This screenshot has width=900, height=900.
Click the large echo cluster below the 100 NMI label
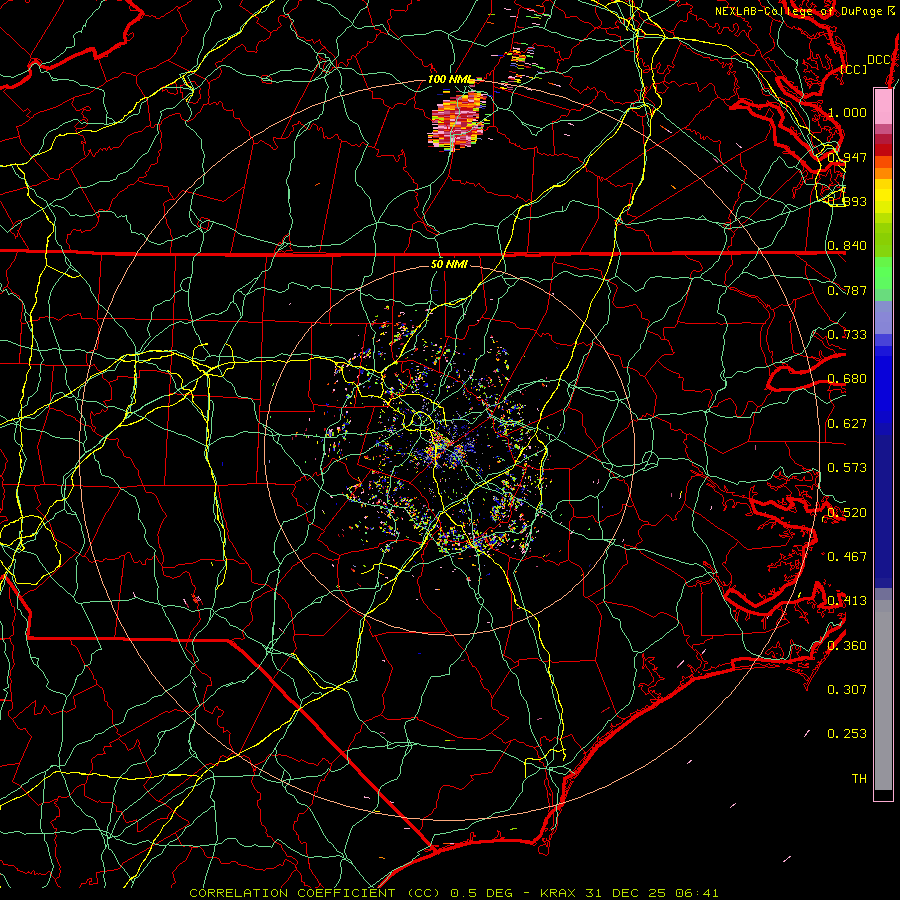457,121
